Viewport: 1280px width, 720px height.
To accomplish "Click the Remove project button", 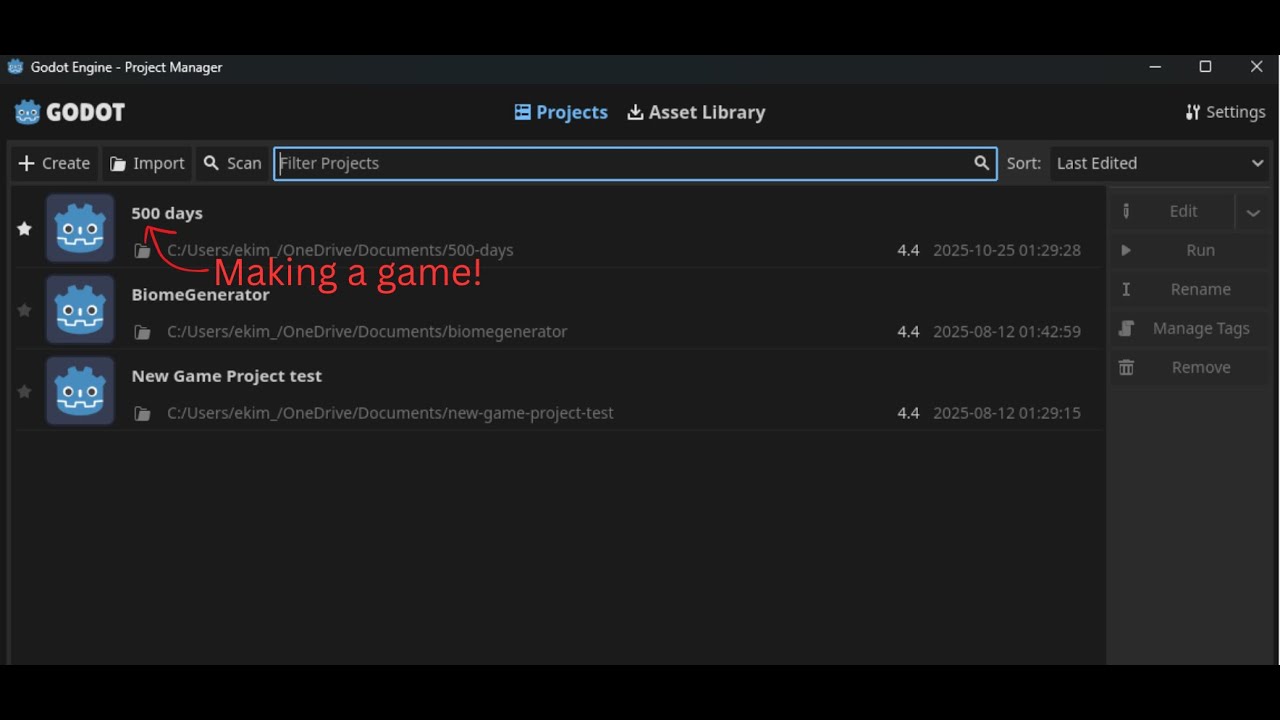I will tap(1190, 367).
